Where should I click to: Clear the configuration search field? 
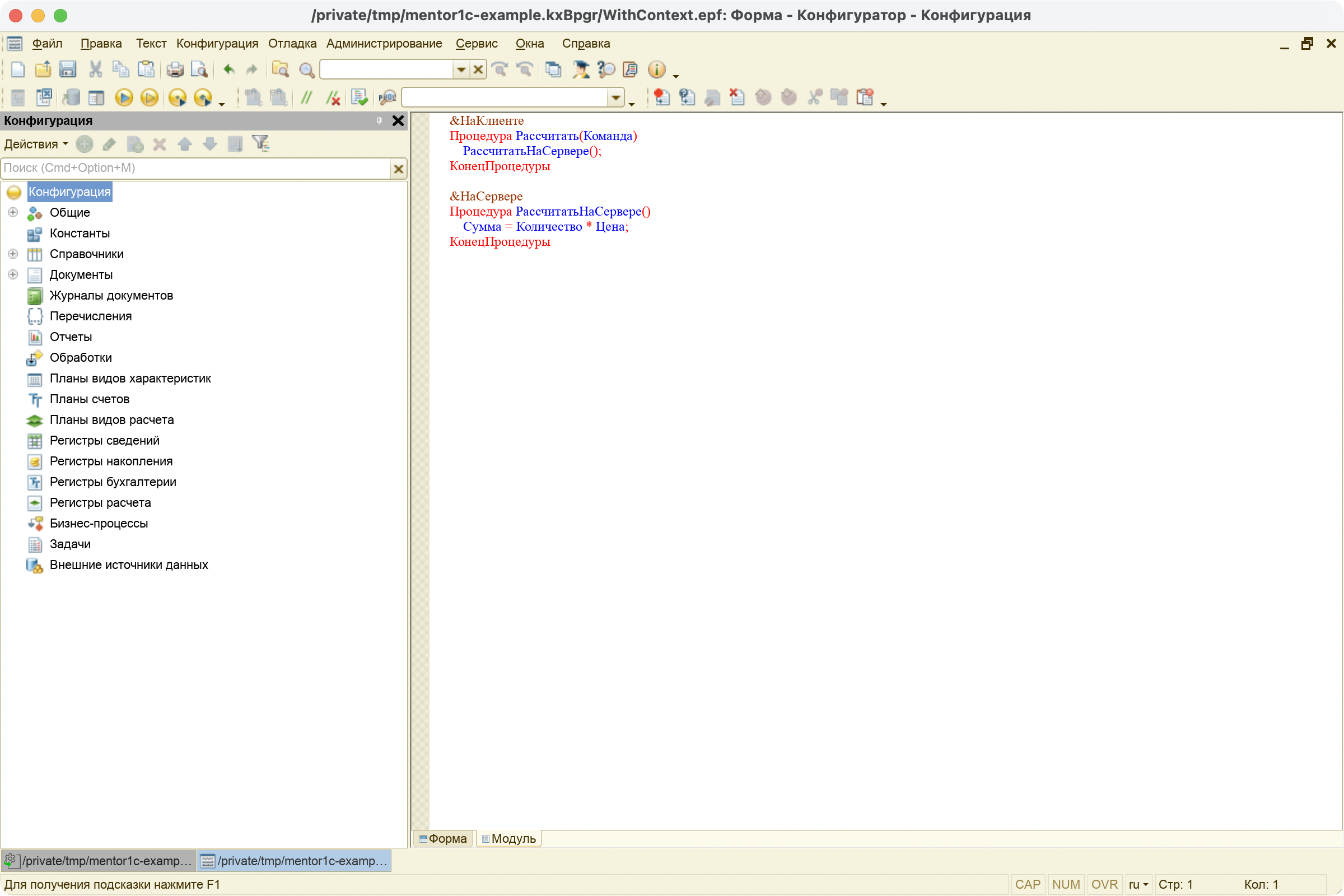[x=398, y=169]
